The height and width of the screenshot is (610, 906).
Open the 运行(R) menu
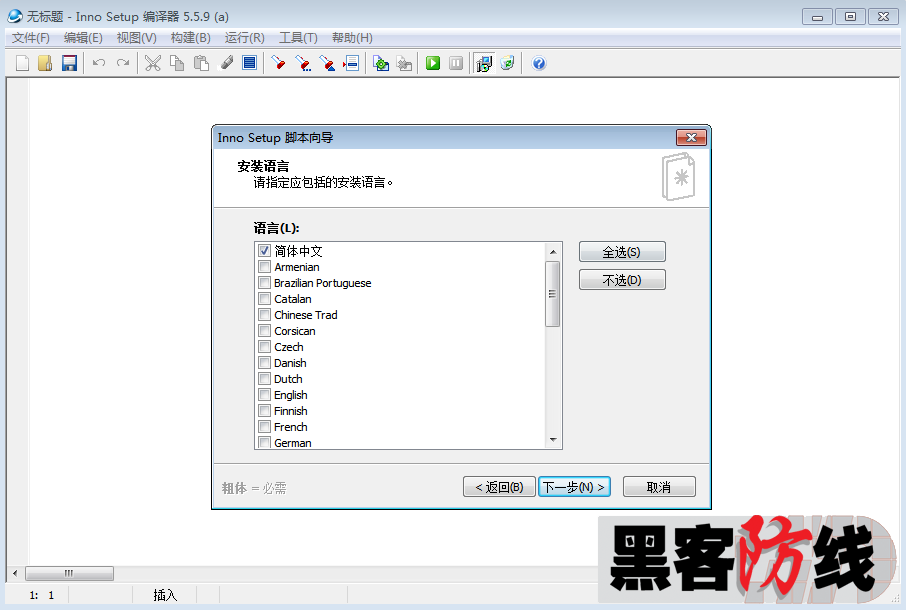point(244,38)
